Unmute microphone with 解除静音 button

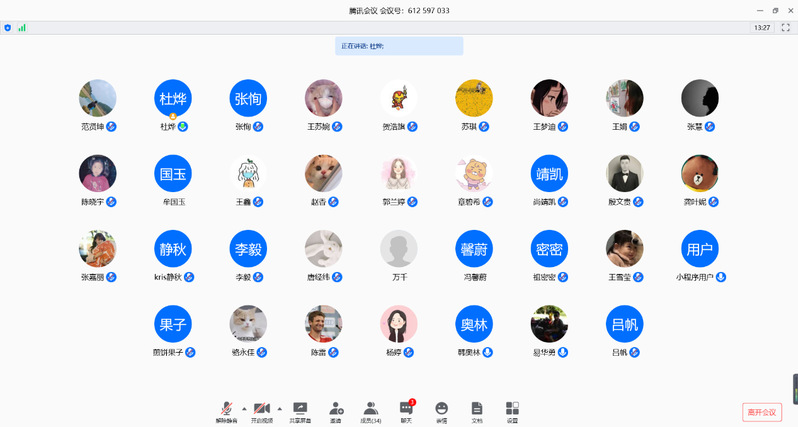227,409
